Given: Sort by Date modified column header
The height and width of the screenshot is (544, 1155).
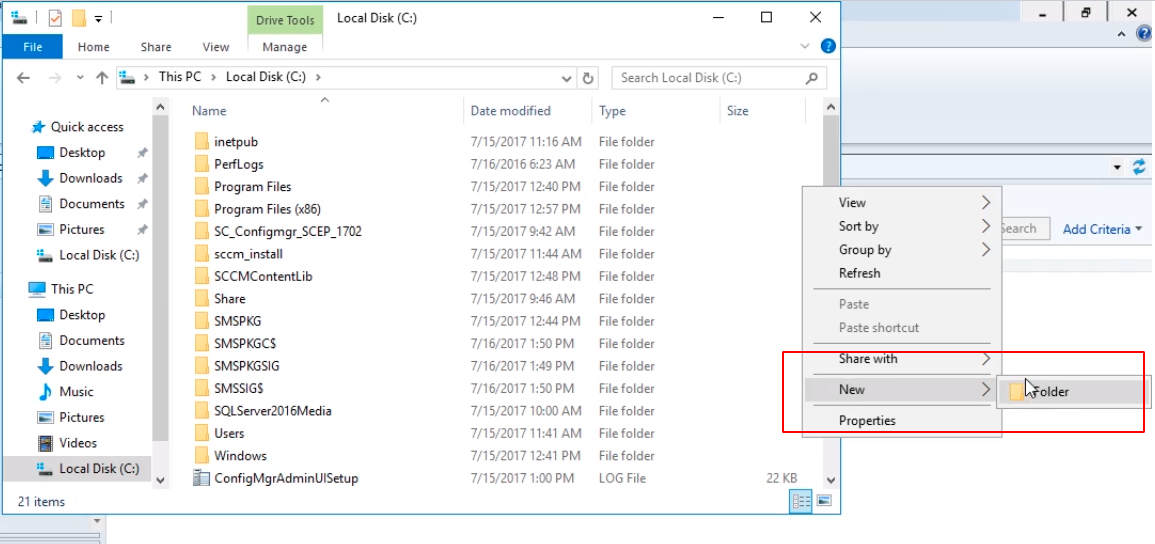Looking at the screenshot, I should (x=510, y=111).
